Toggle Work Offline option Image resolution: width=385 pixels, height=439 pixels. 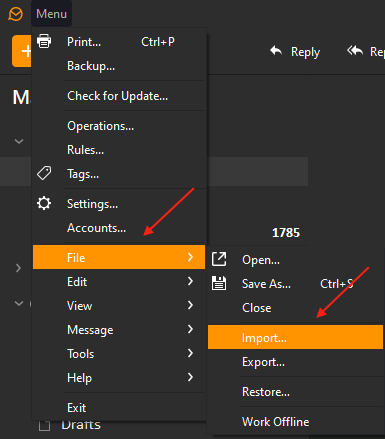click(296, 421)
